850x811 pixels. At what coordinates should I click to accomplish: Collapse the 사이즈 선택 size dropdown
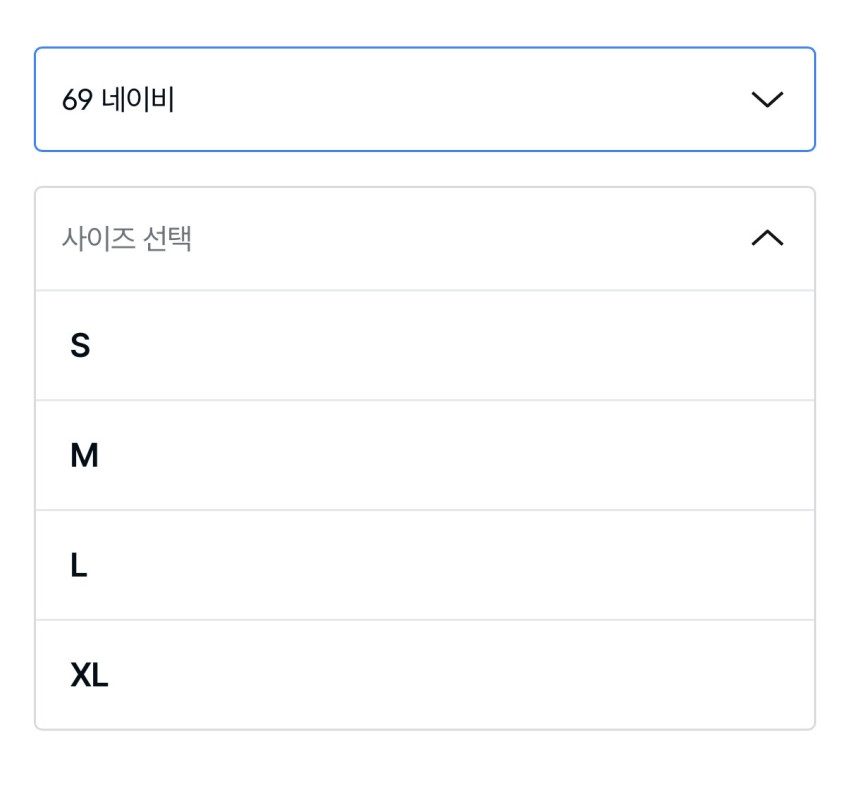[x=425, y=238]
